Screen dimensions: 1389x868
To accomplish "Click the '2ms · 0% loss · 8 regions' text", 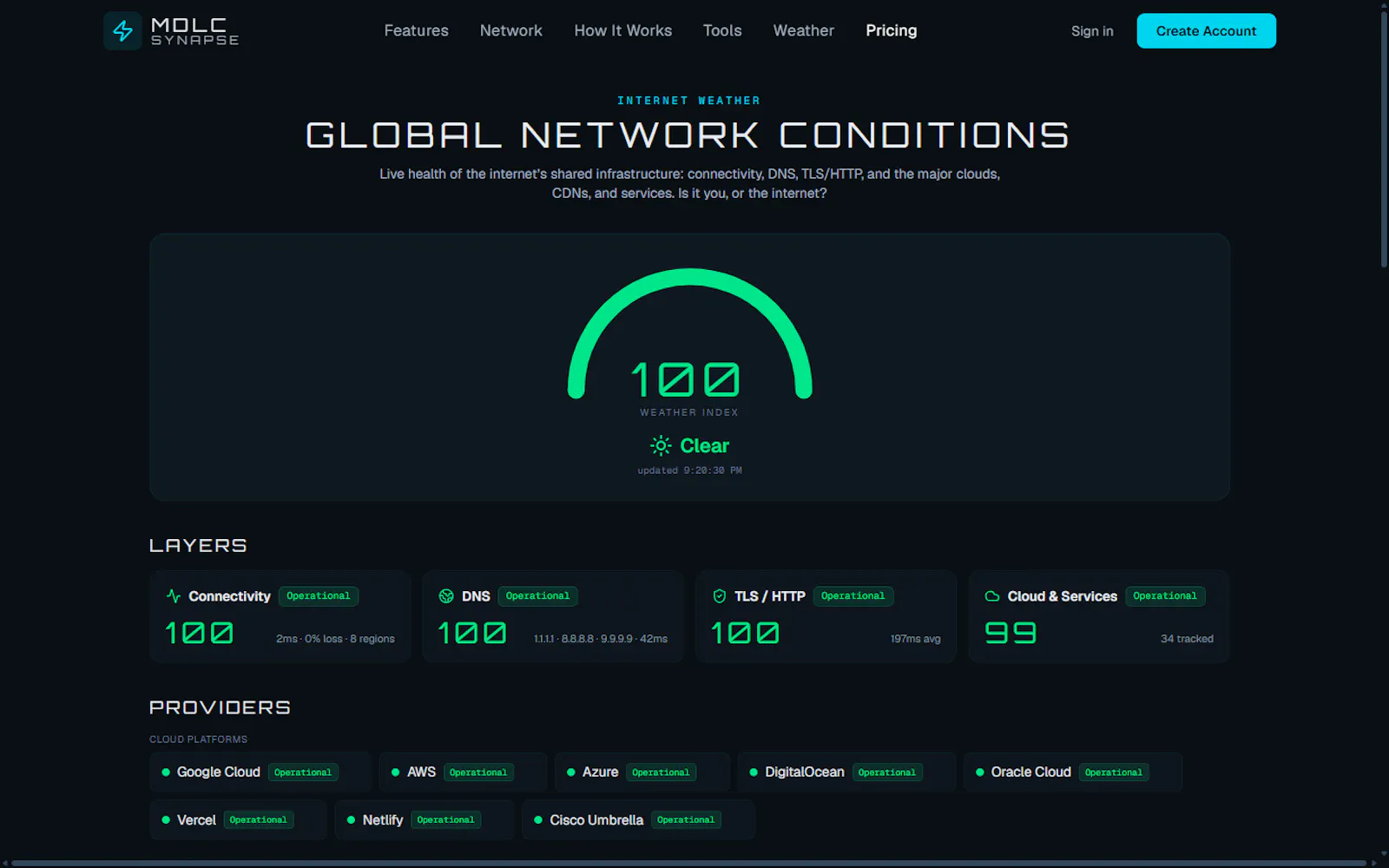I will [x=335, y=639].
